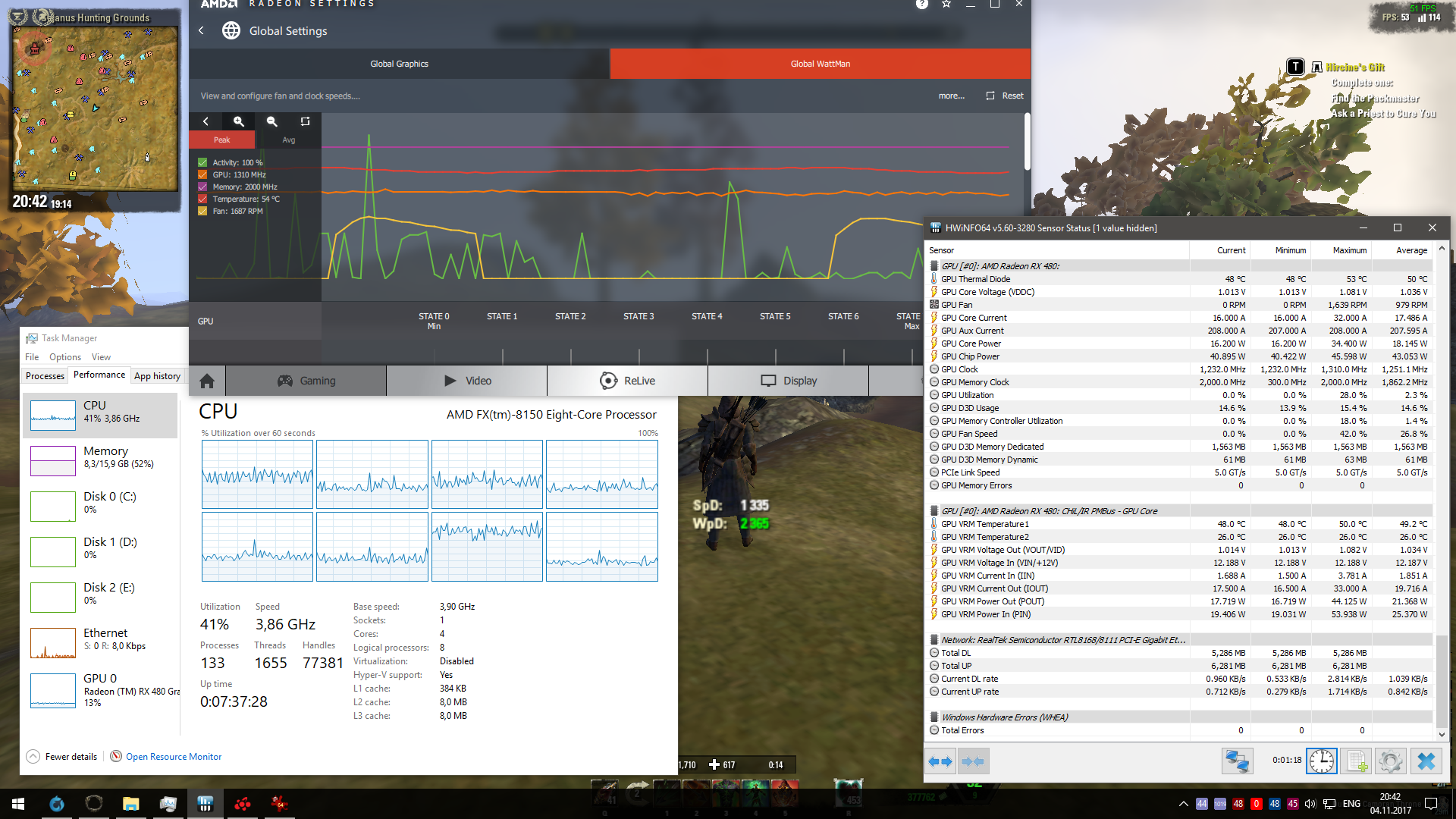1456x819 pixels.
Task: Click HWiNFO logging start sheet icon
Action: click(x=1356, y=761)
